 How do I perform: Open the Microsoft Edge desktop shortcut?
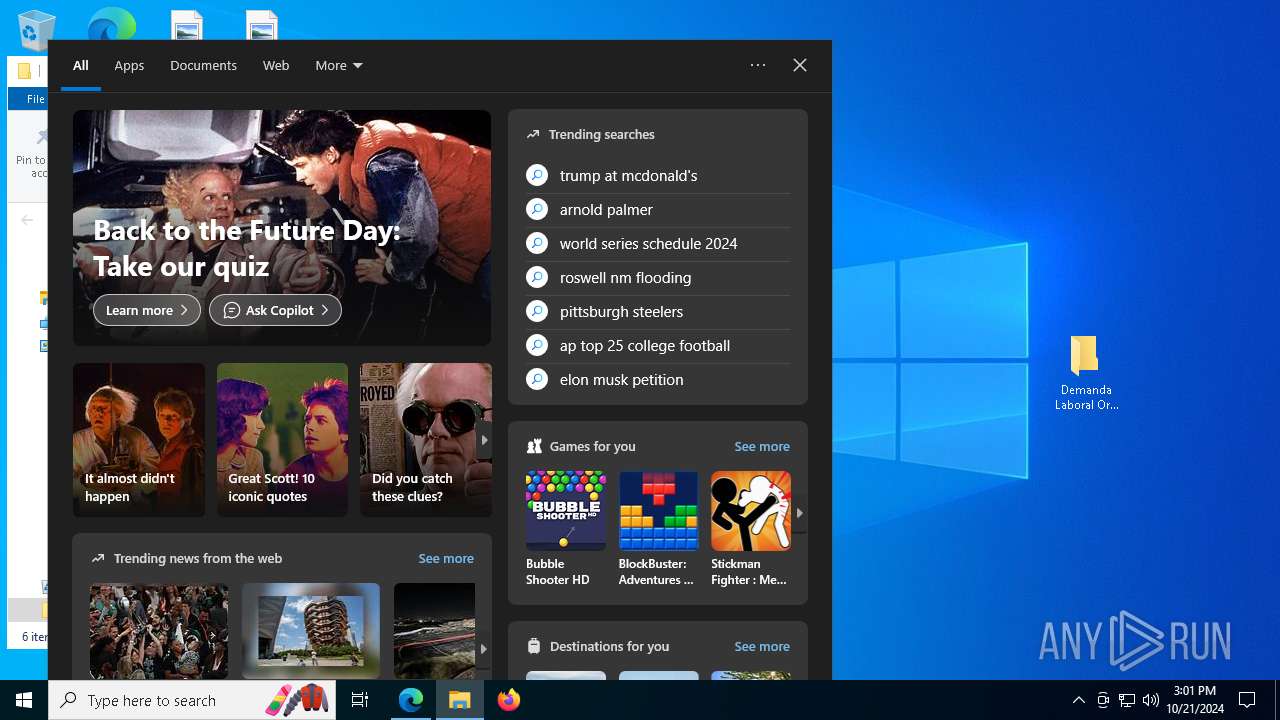coord(111,24)
